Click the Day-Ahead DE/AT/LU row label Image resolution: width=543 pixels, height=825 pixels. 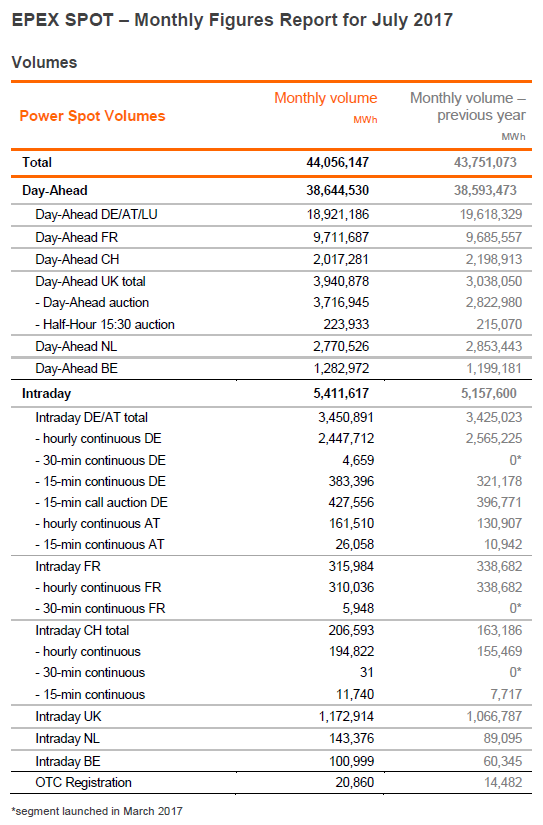point(96,215)
